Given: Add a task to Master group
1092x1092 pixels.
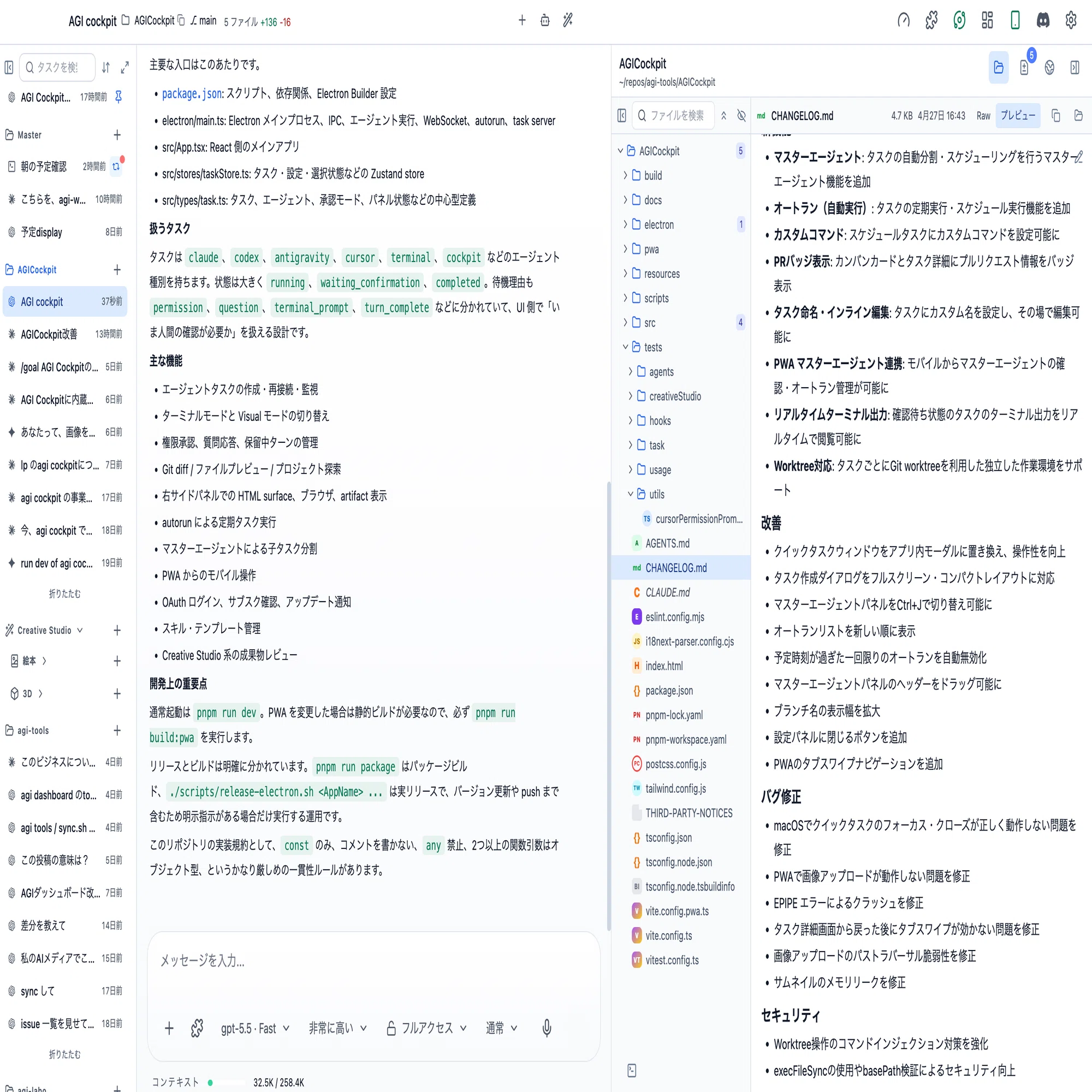Looking at the screenshot, I should tap(117, 135).
